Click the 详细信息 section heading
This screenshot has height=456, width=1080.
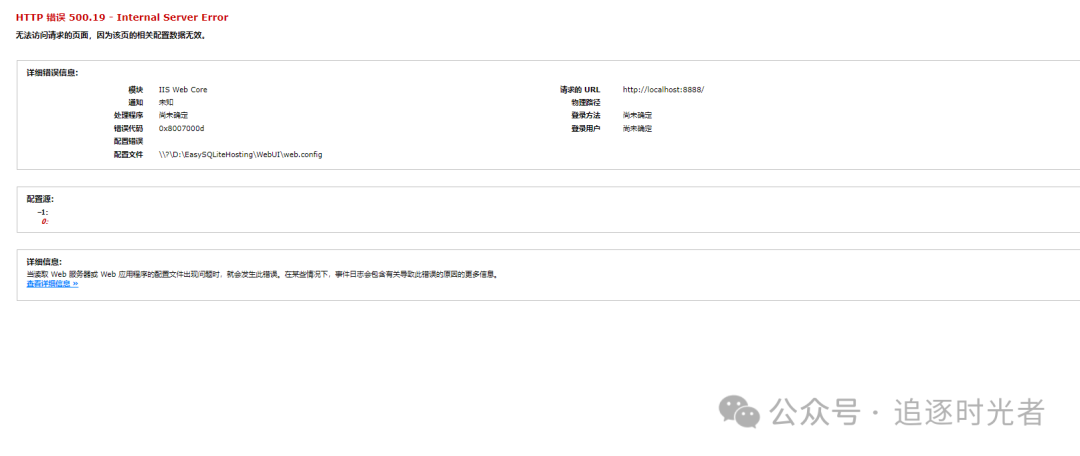(44, 262)
